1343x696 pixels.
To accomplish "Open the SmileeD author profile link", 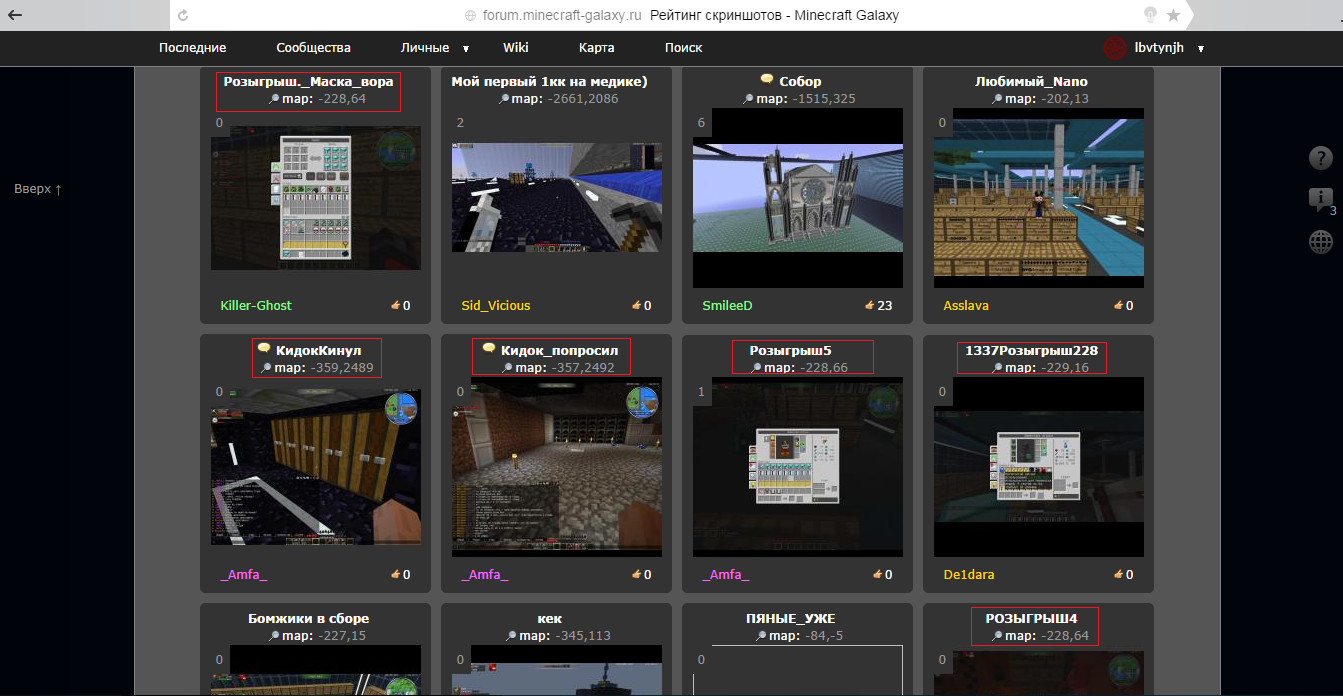I will [728, 305].
